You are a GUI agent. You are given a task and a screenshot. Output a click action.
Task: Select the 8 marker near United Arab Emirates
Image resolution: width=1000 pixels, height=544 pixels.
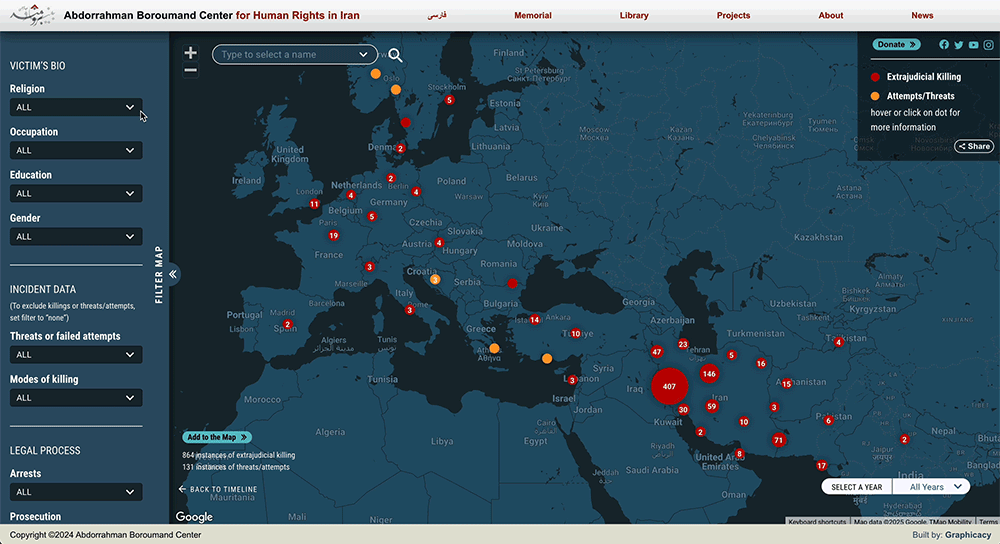pos(739,454)
